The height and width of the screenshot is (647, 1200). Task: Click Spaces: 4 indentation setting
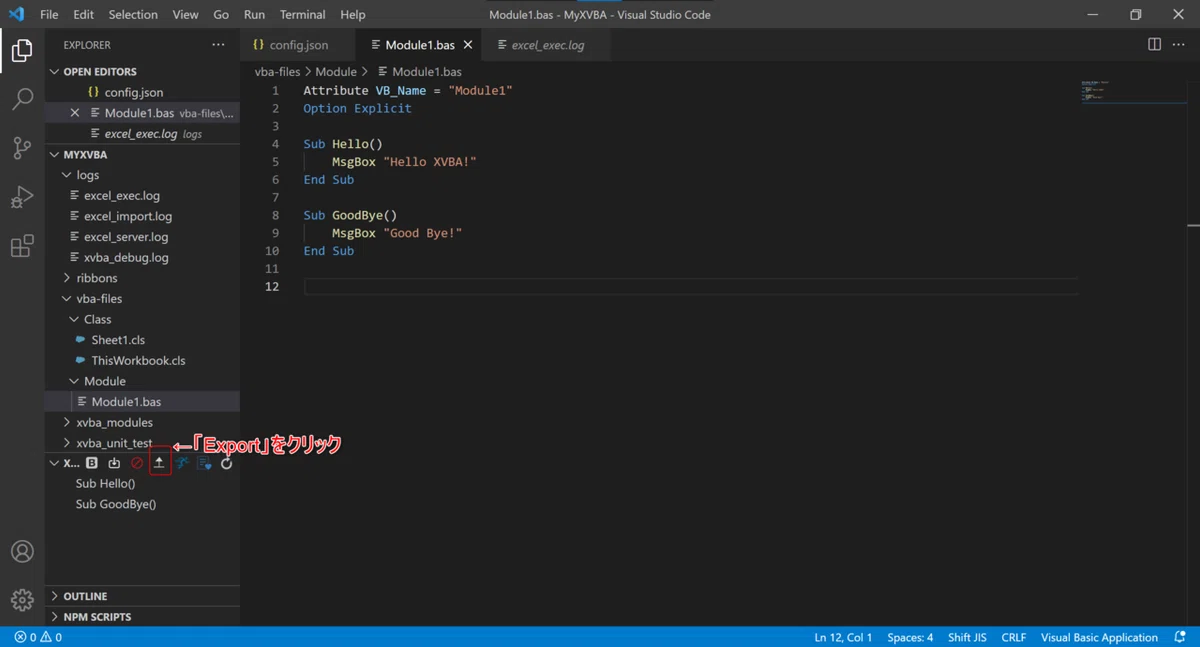(x=910, y=637)
